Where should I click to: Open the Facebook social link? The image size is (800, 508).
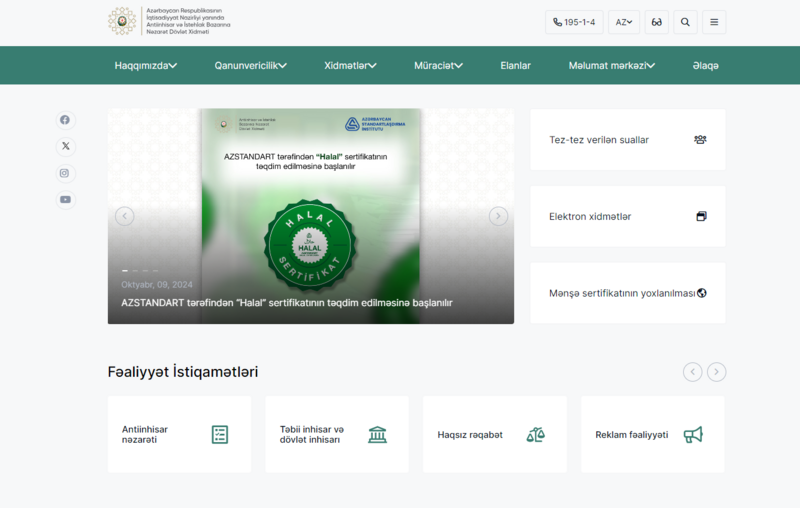[65, 120]
